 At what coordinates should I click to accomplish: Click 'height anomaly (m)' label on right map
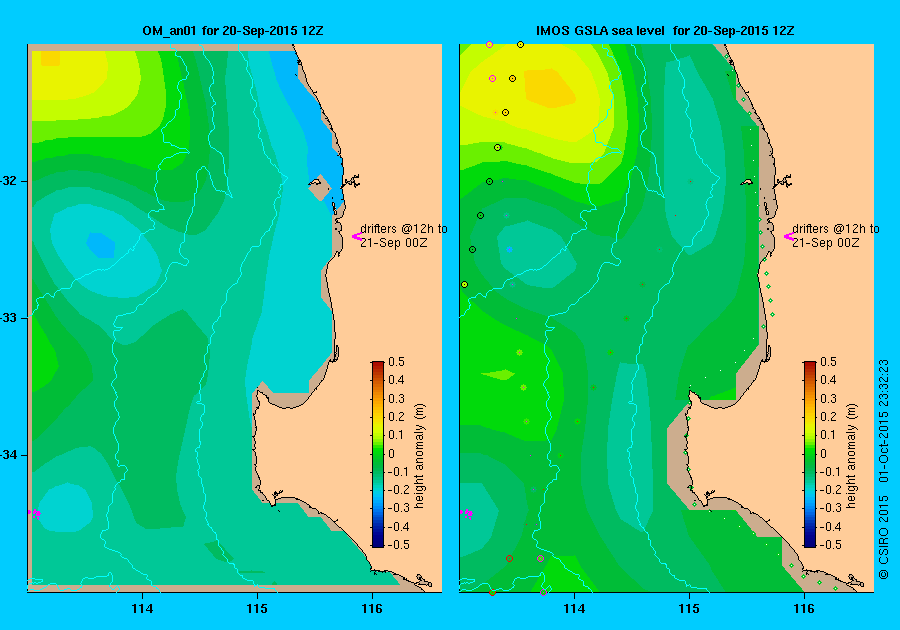(852, 455)
